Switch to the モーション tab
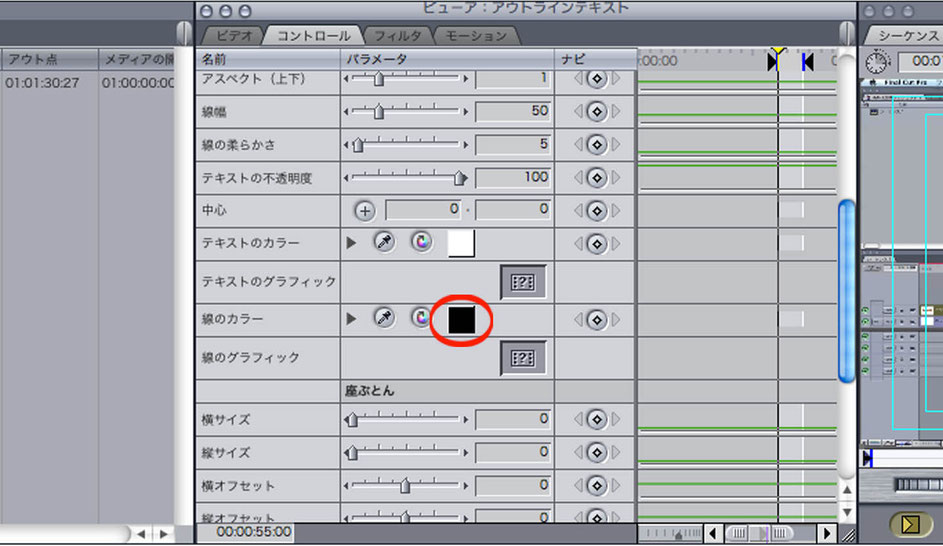943x546 pixels. tap(476, 35)
